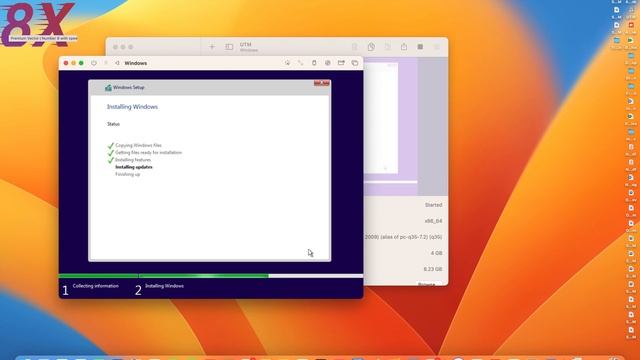The image size is (640, 360).
Task: Toggle the sidebar icon in the UTM window
Action: tap(229, 47)
